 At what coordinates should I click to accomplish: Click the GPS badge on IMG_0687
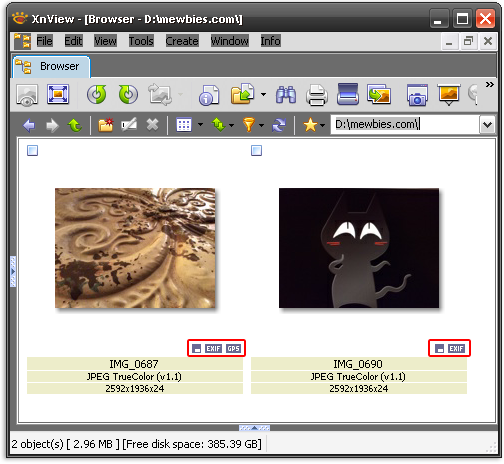point(233,349)
